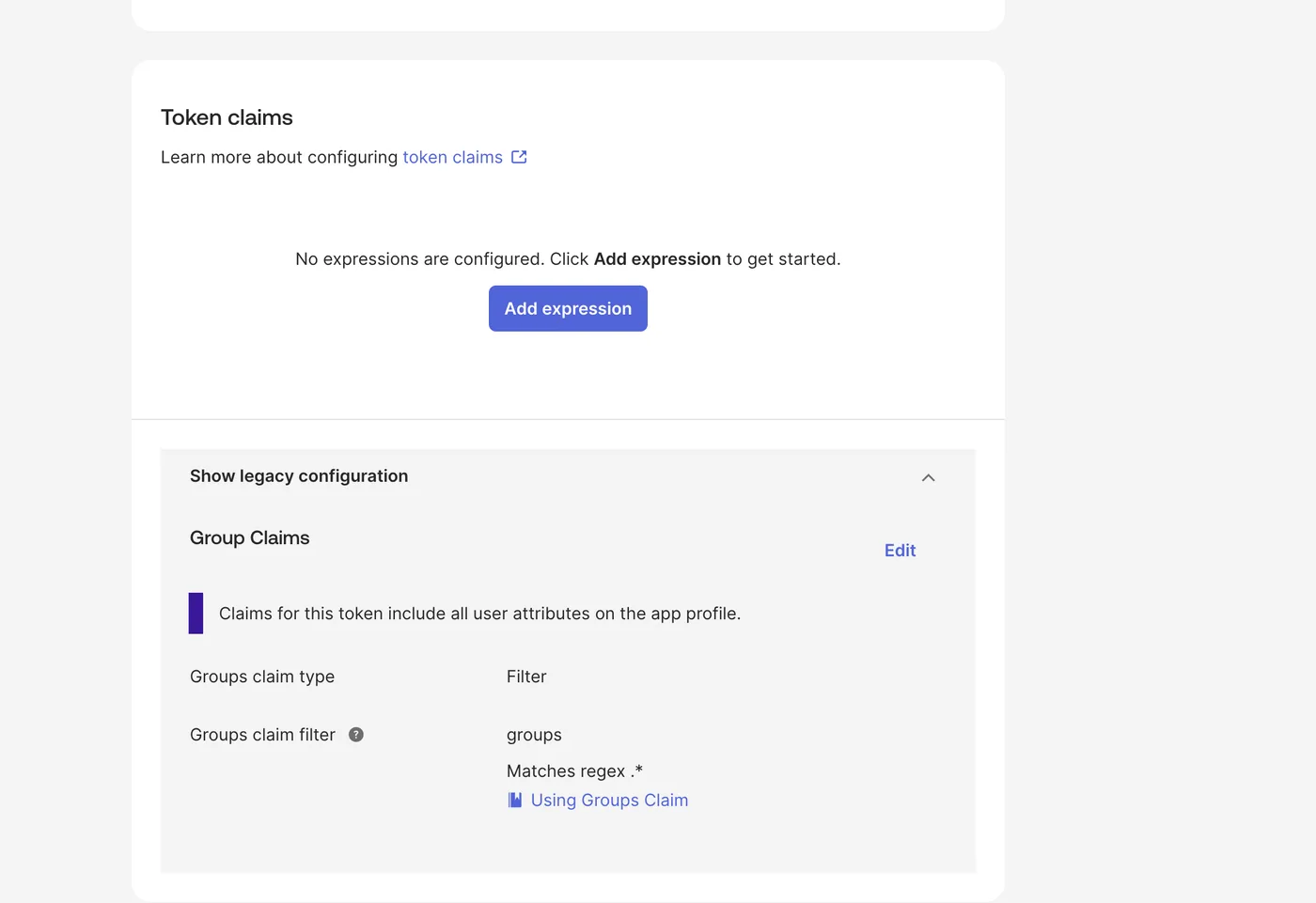This screenshot has height=903, width=1316.
Task: Click the Token claims heading
Action: point(227,117)
